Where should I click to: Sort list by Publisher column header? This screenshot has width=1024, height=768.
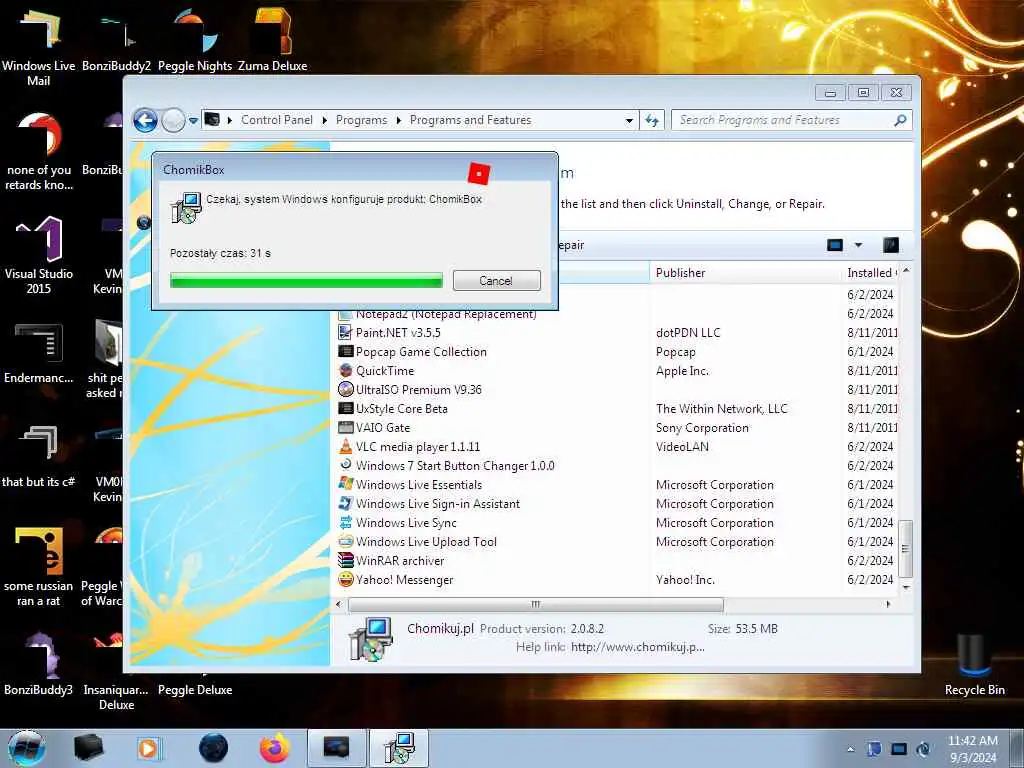click(745, 273)
